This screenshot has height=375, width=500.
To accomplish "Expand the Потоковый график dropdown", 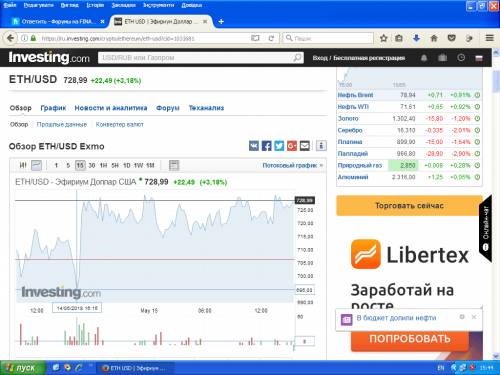I will coord(292,165).
